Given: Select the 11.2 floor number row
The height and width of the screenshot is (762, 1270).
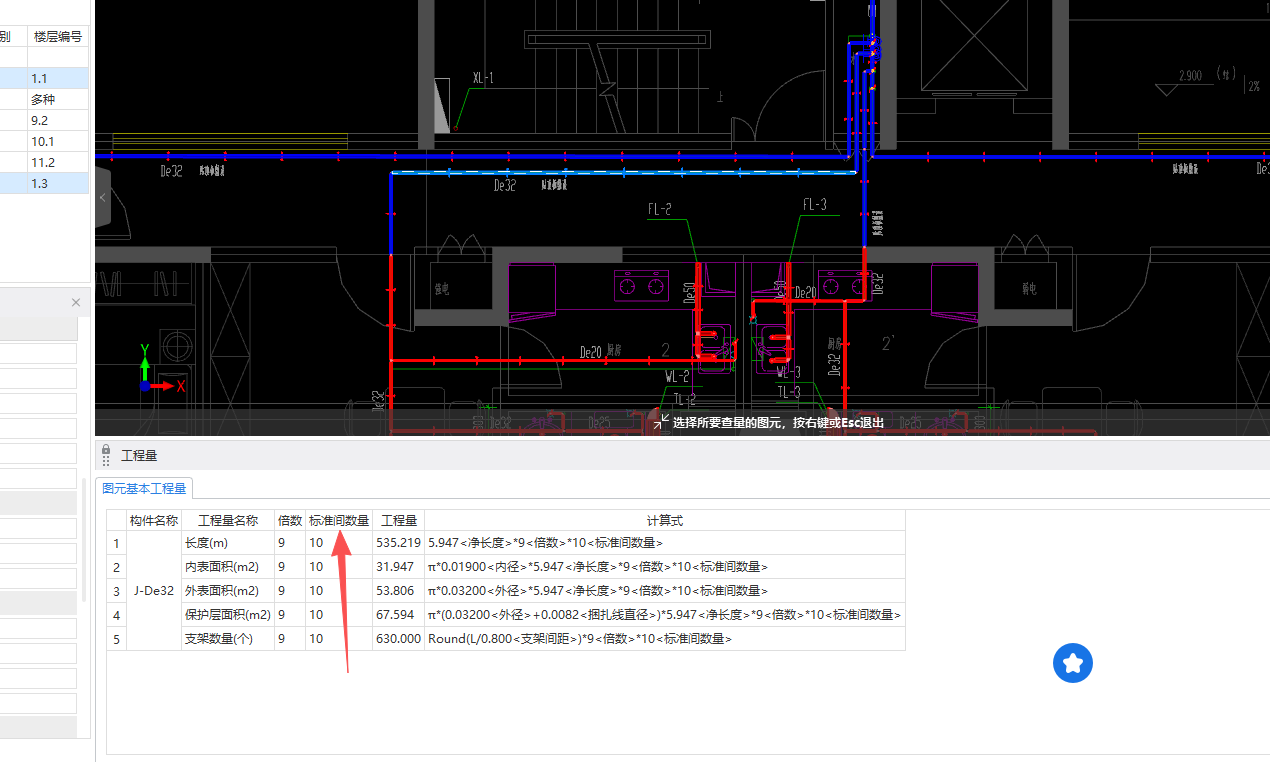Looking at the screenshot, I should pos(58,162).
